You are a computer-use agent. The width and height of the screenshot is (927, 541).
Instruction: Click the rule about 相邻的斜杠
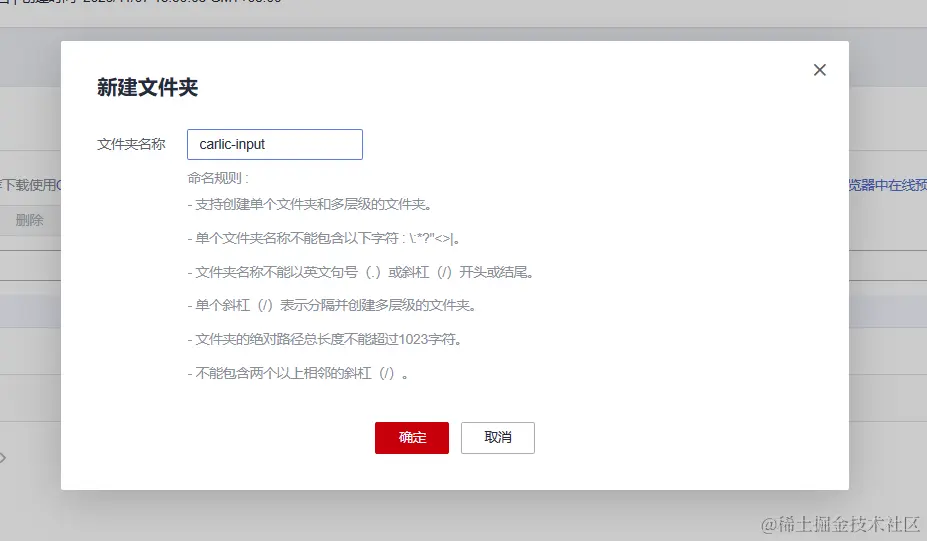point(298,373)
